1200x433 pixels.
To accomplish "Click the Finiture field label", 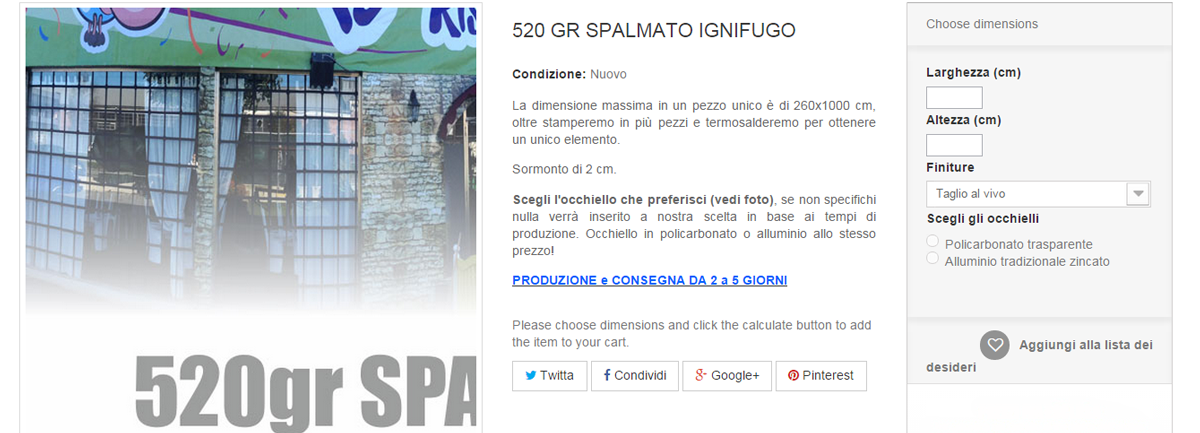I will point(950,167).
